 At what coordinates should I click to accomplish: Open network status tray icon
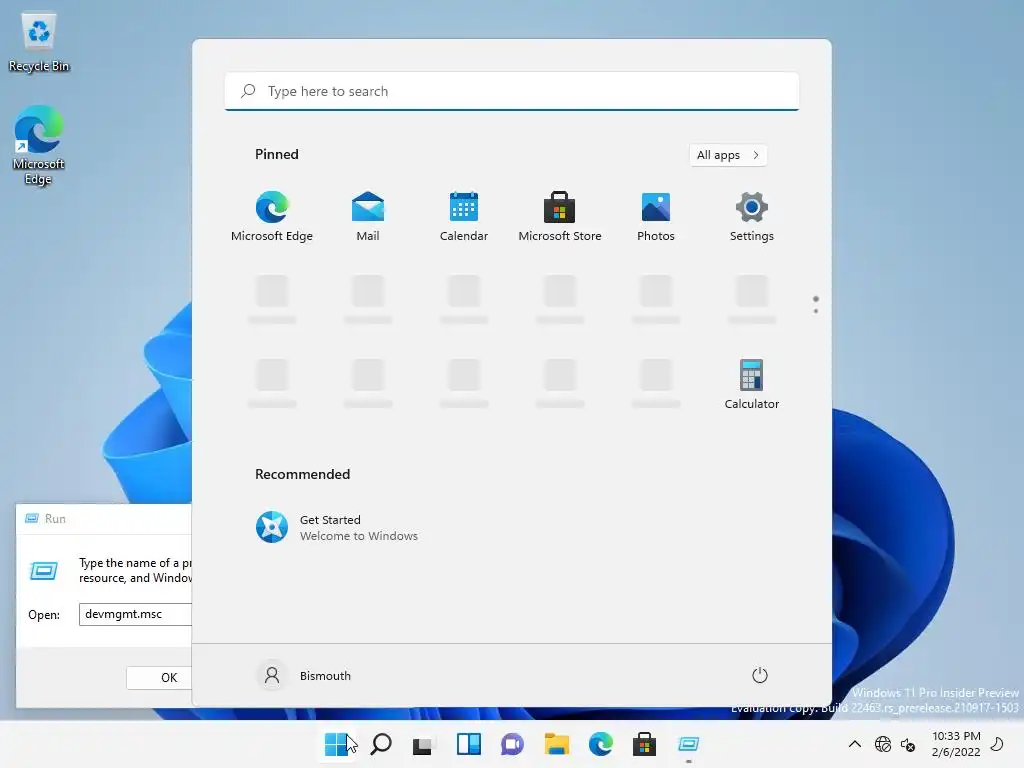click(883, 744)
